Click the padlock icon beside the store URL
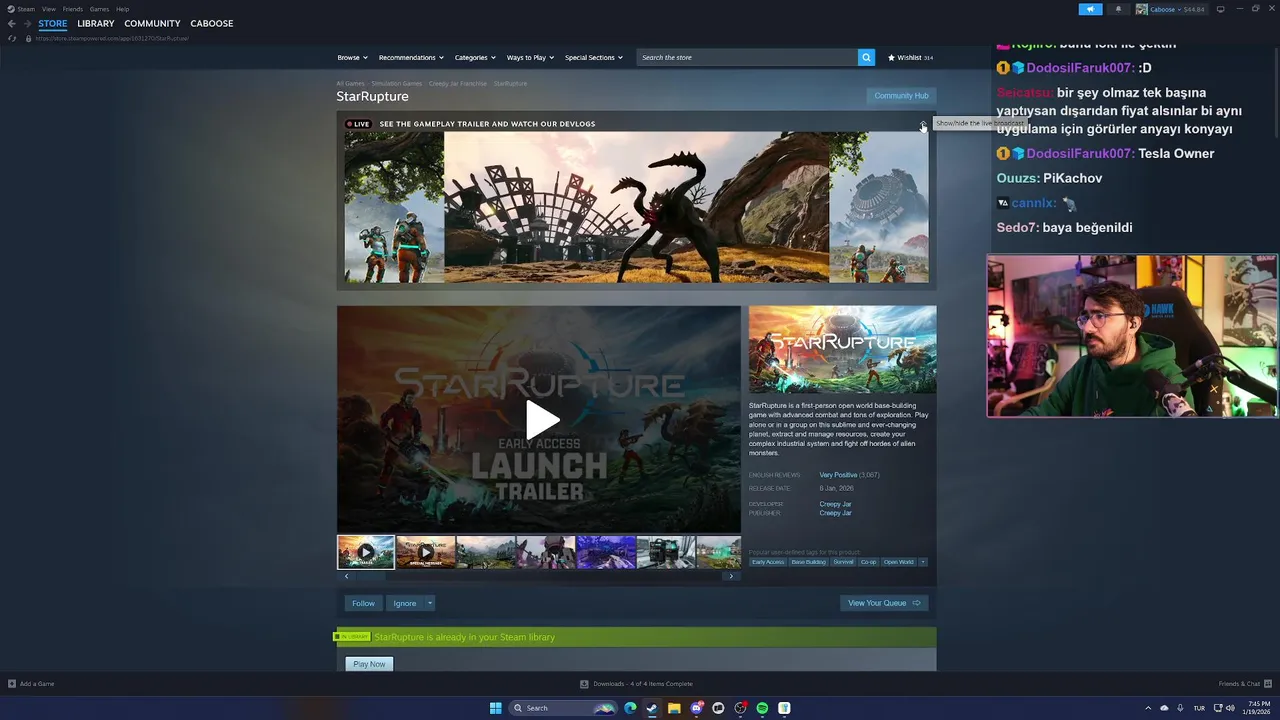This screenshot has width=1280, height=720. click(x=28, y=38)
